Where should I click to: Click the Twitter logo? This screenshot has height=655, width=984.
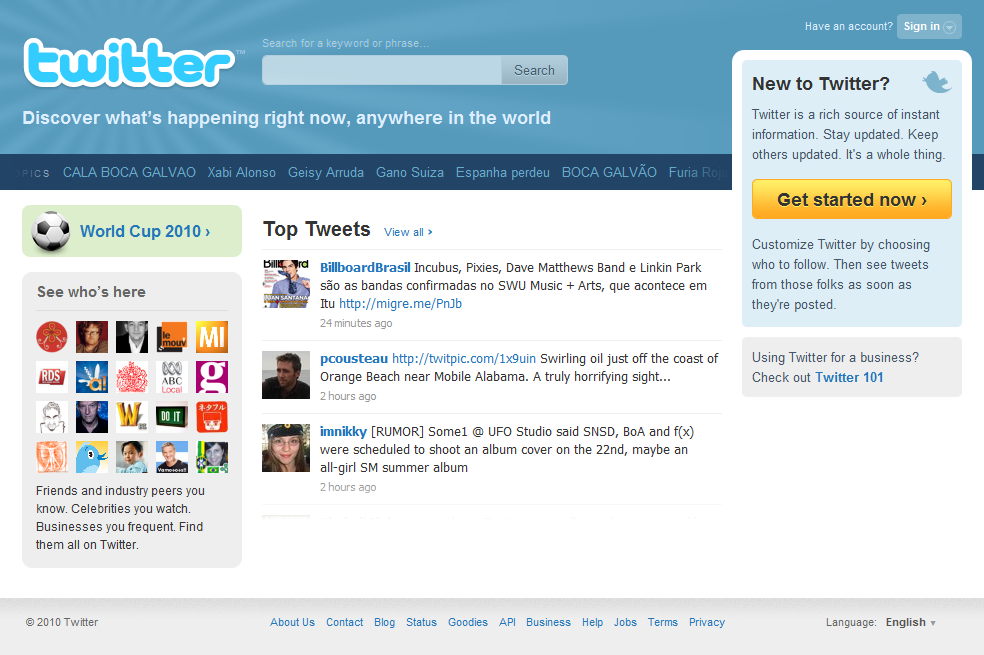(x=129, y=63)
